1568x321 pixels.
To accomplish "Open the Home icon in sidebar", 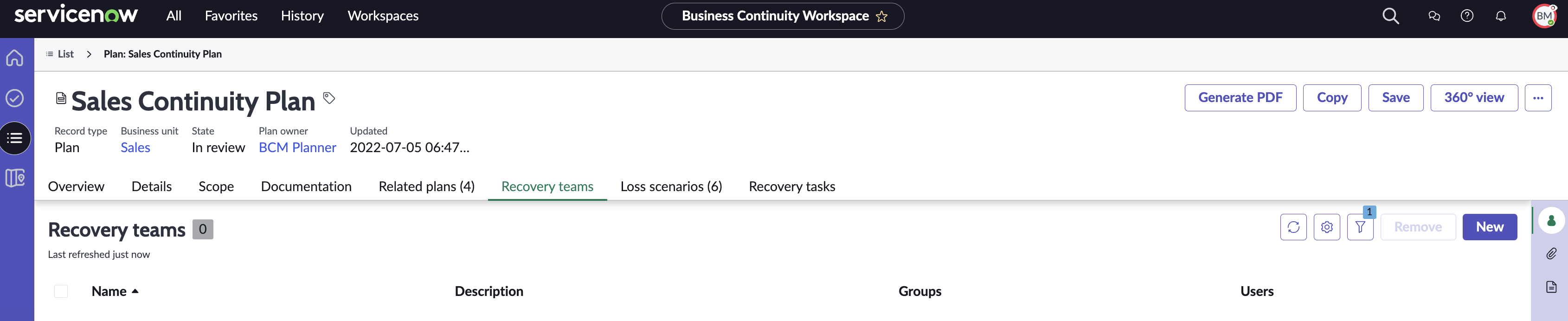I will (14, 58).
